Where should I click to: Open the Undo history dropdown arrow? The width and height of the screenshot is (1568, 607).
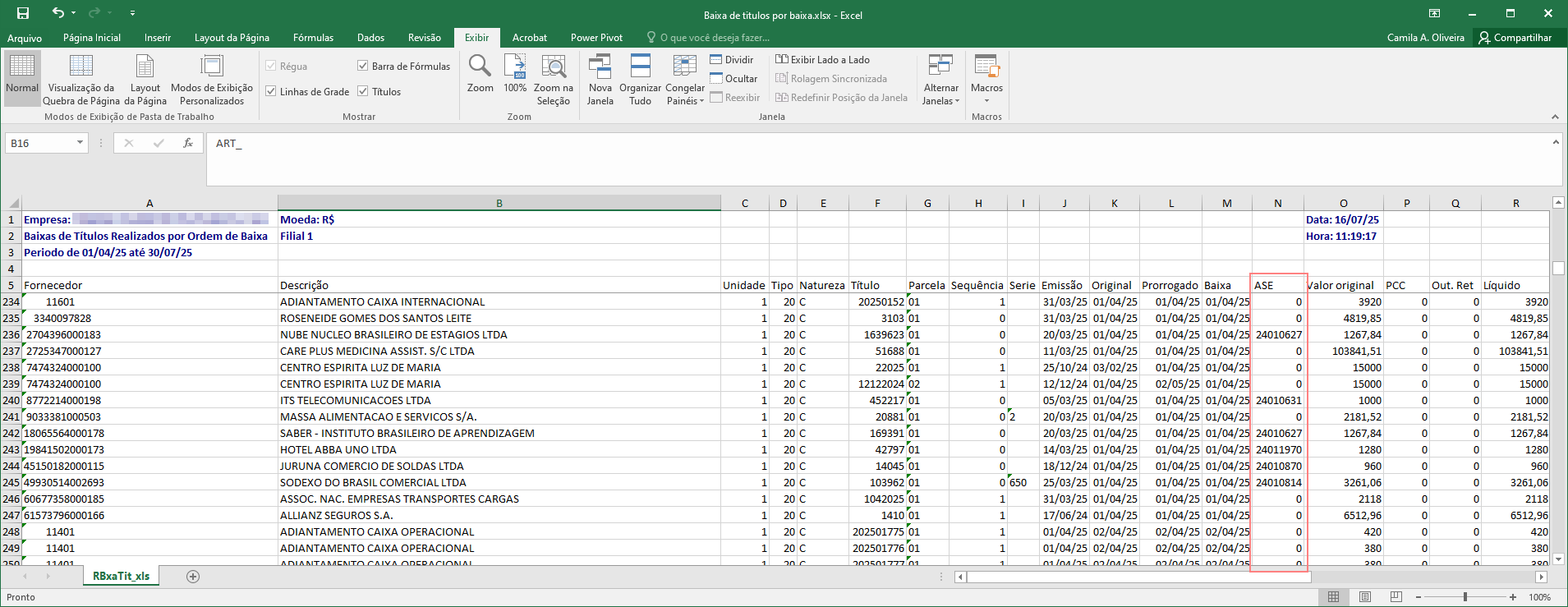coord(74,13)
